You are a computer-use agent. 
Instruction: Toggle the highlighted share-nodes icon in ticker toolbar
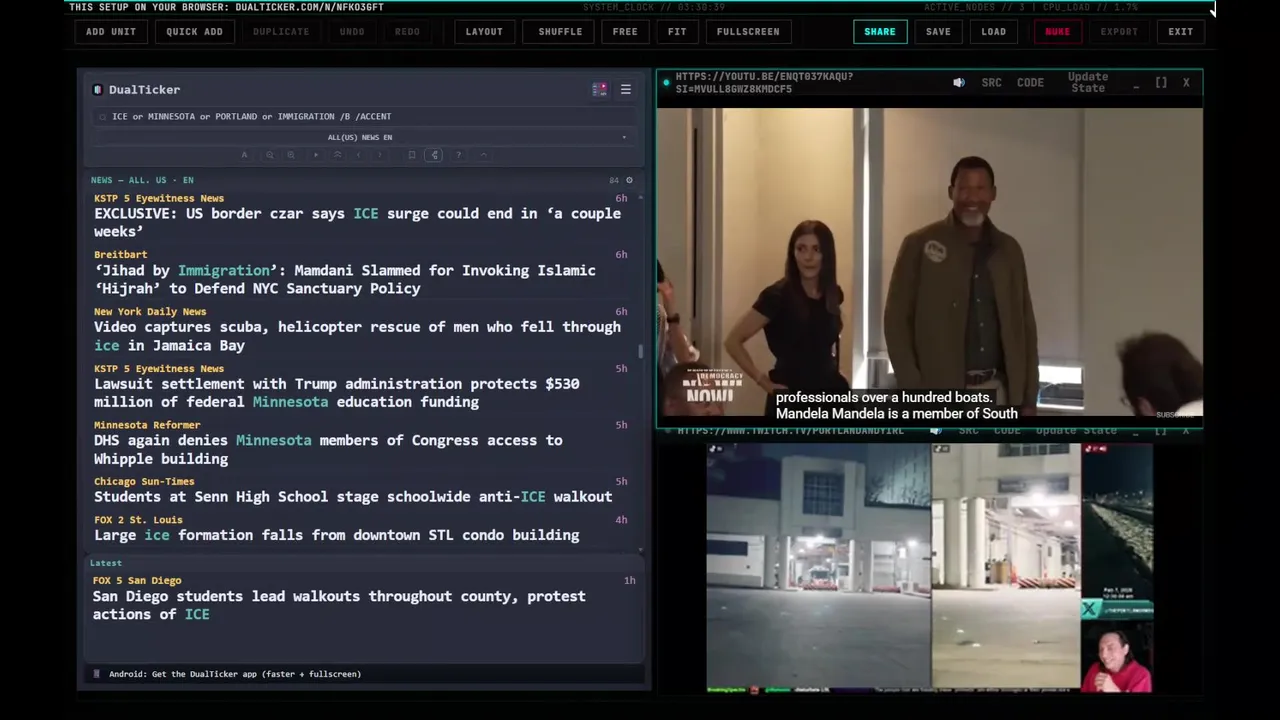pos(434,155)
